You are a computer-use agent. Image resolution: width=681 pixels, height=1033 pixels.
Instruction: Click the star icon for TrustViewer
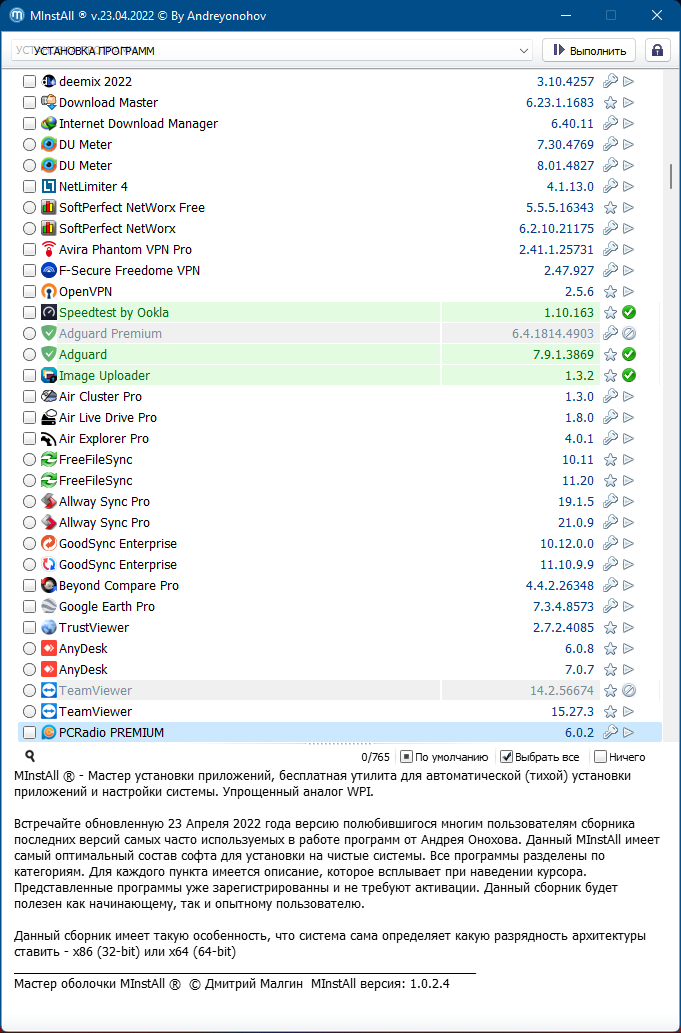(611, 628)
